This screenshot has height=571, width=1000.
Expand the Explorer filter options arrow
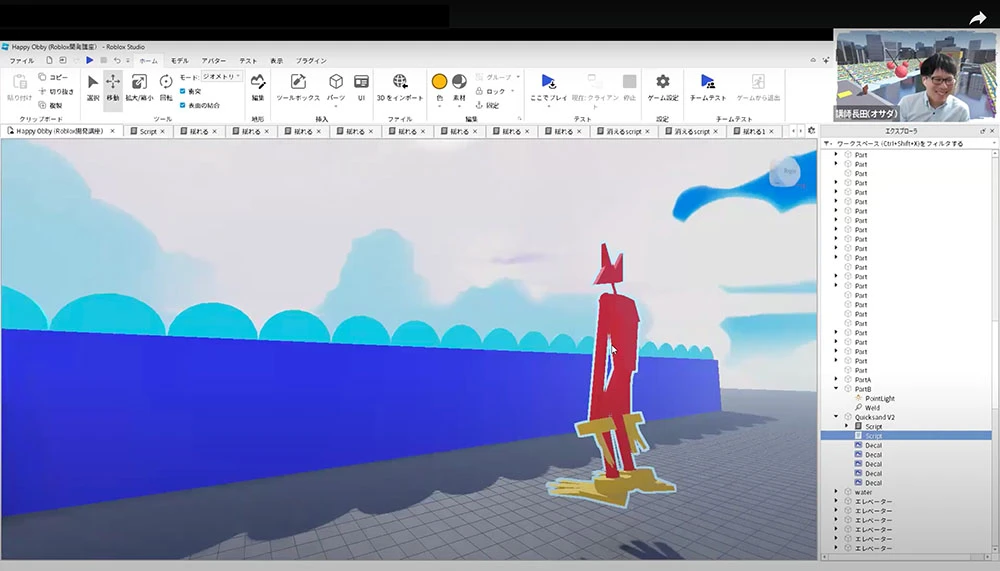[x=827, y=144]
